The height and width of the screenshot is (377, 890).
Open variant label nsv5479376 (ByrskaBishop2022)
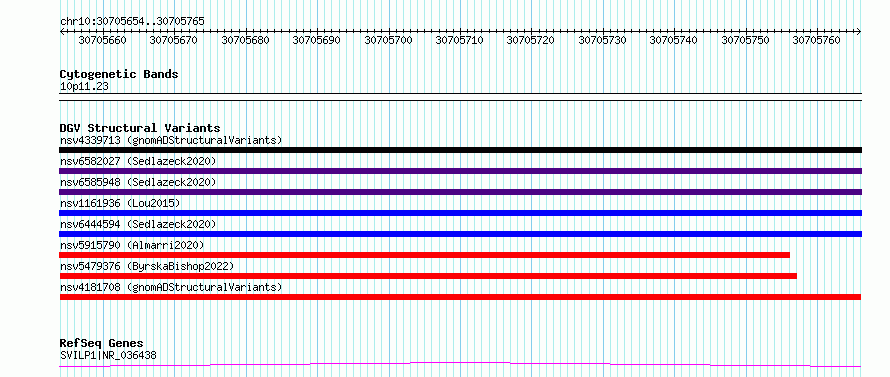(x=147, y=266)
